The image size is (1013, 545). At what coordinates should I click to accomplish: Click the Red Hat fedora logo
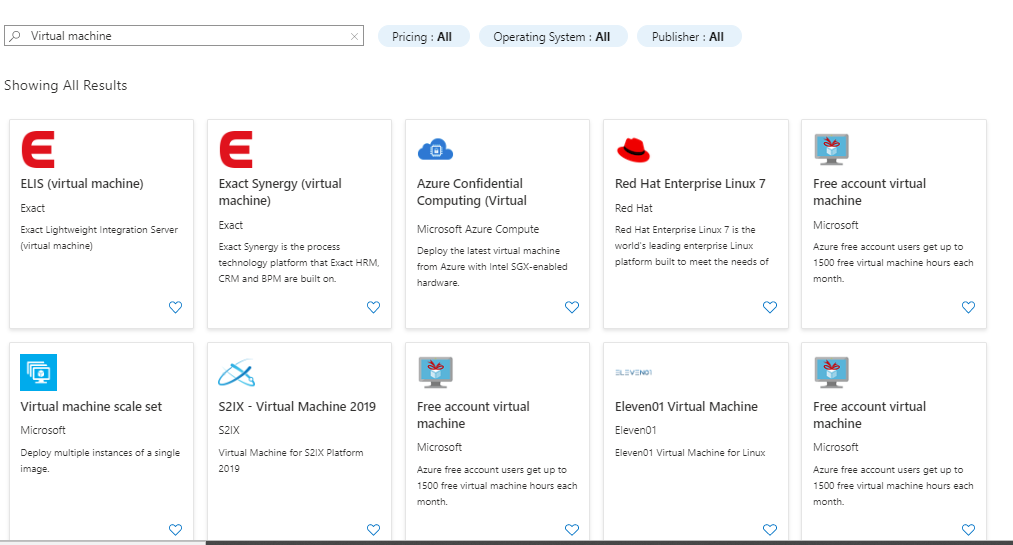coord(633,150)
